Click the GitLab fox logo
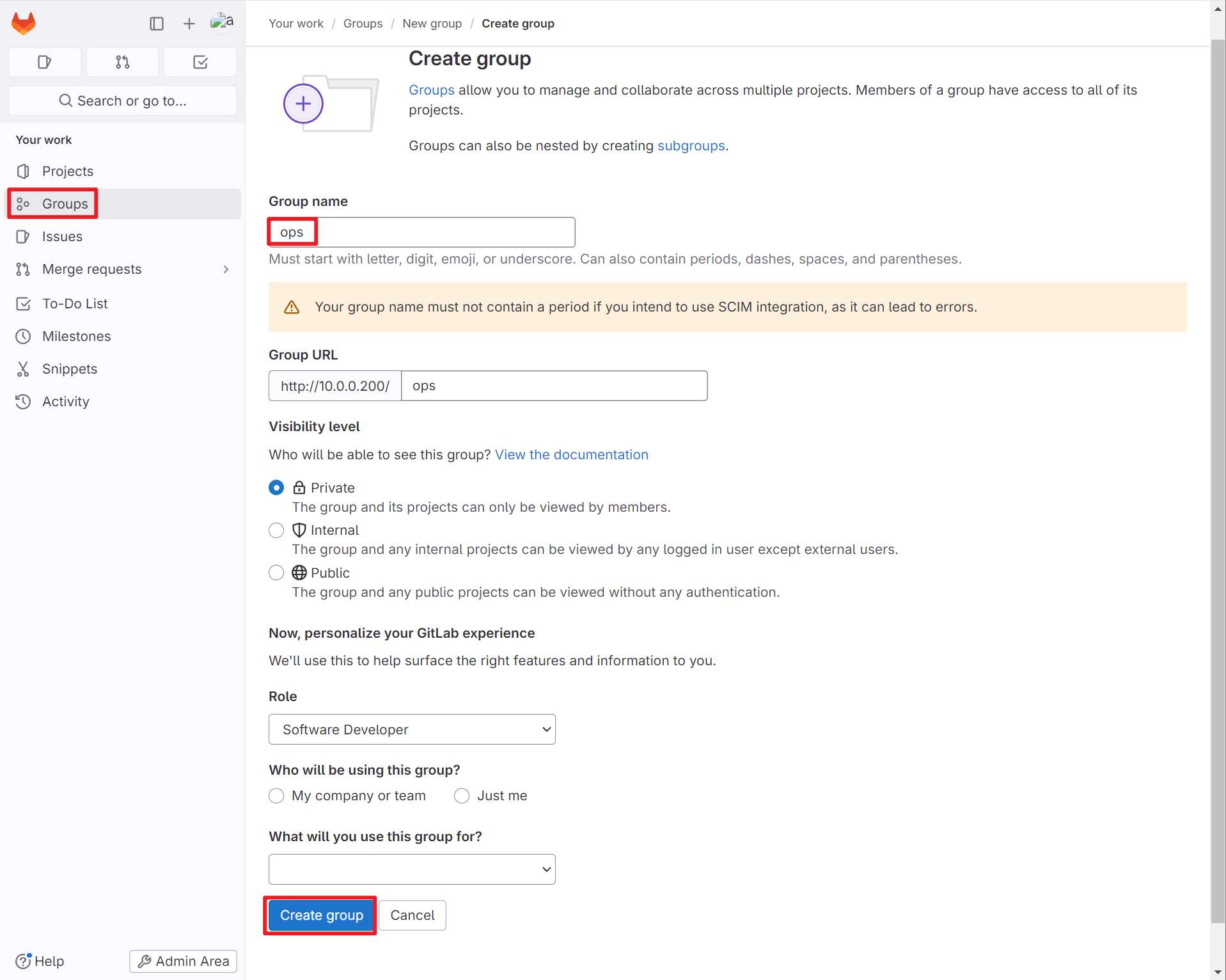1226x980 pixels. coord(24,24)
